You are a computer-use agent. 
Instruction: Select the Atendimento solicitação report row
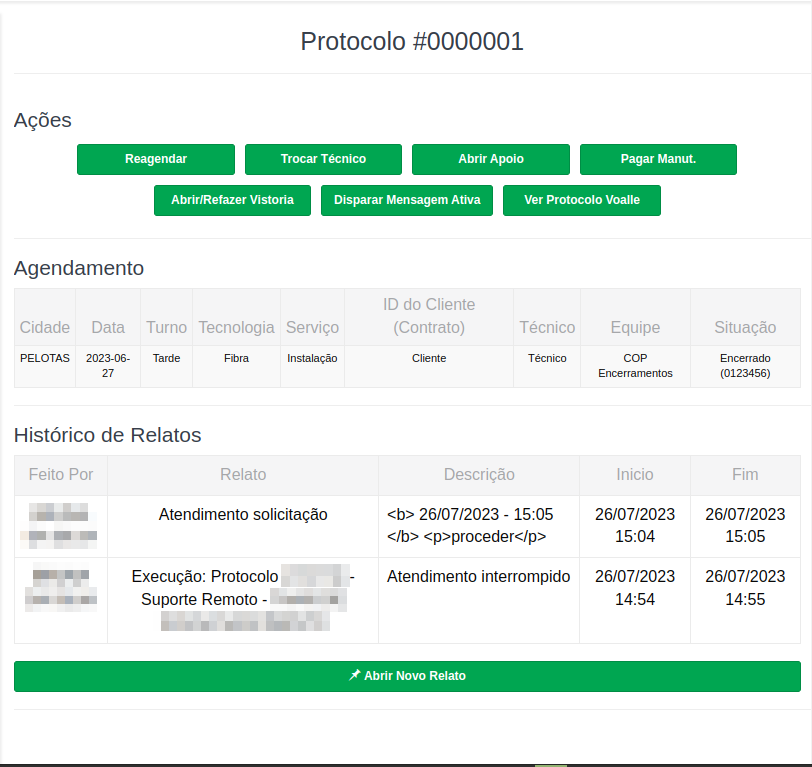click(243, 514)
